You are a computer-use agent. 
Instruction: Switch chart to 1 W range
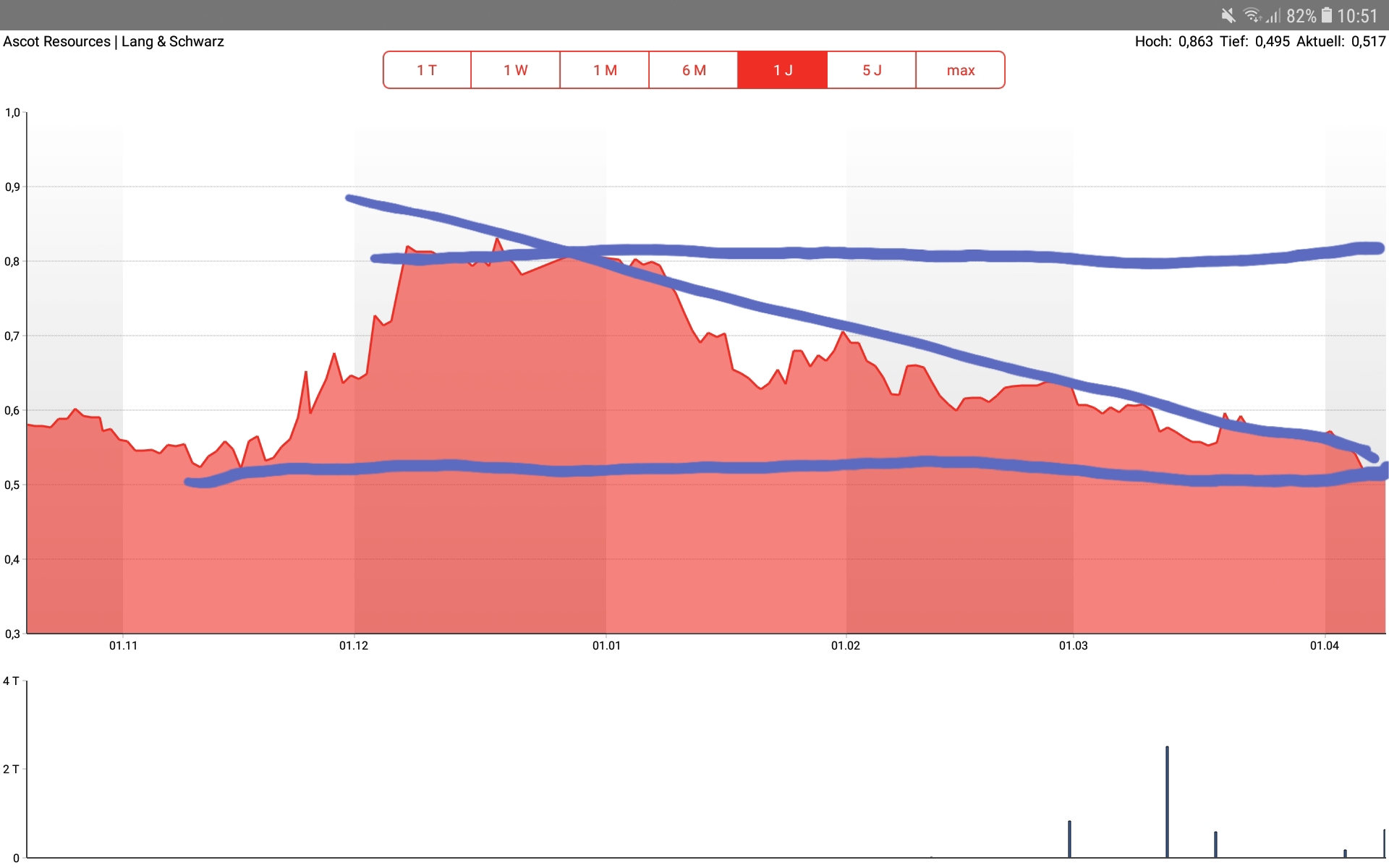(515, 70)
